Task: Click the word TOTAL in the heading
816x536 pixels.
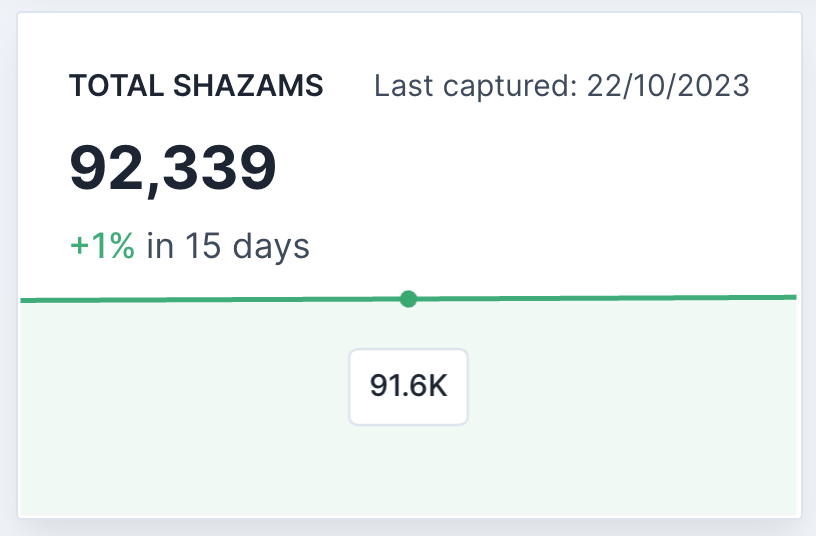Action: [117, 86]
